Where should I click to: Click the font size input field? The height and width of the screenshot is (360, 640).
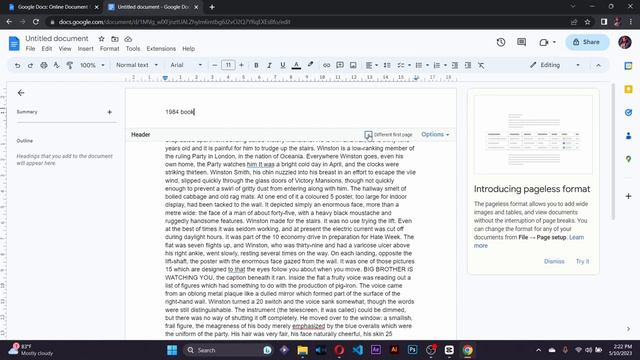tap(228, 65)
